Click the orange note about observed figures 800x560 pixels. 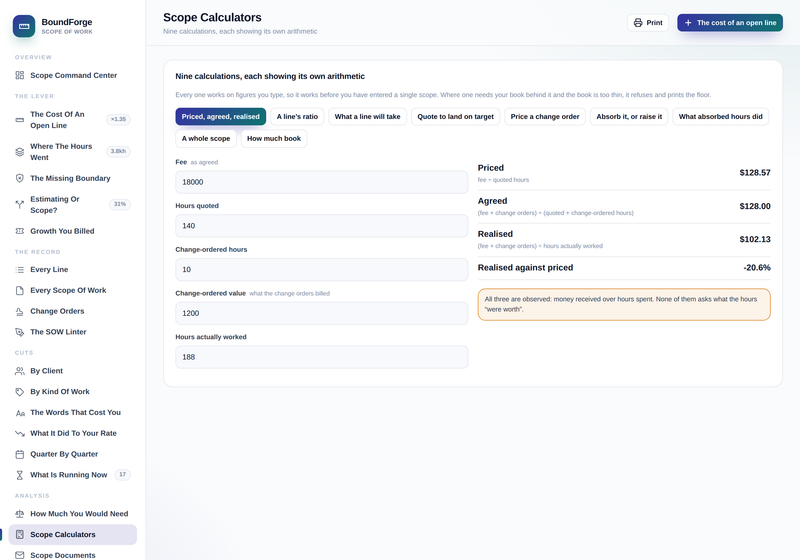tap(624, 304)
